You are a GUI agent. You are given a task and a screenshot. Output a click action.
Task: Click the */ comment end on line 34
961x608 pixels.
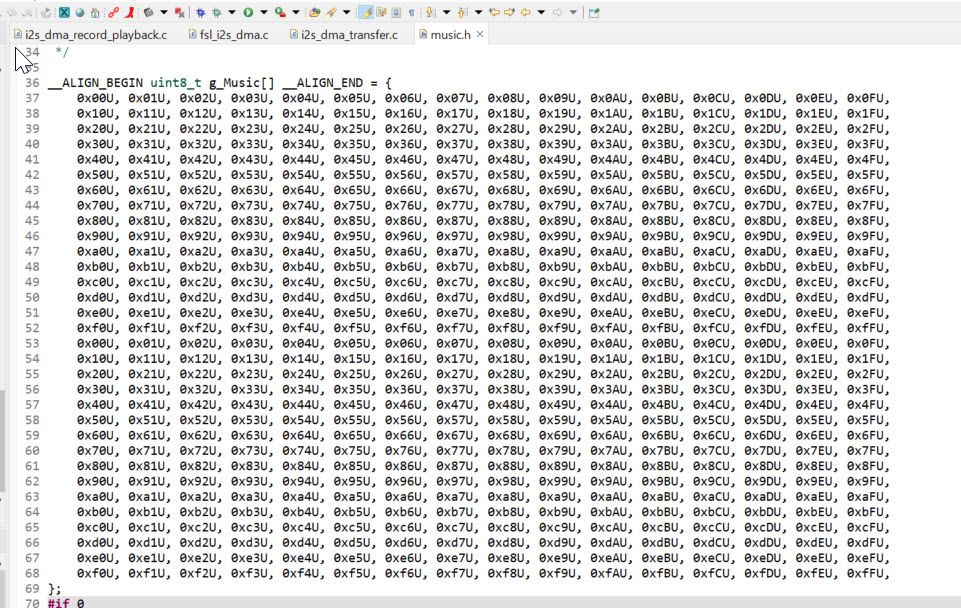[62, 52]
